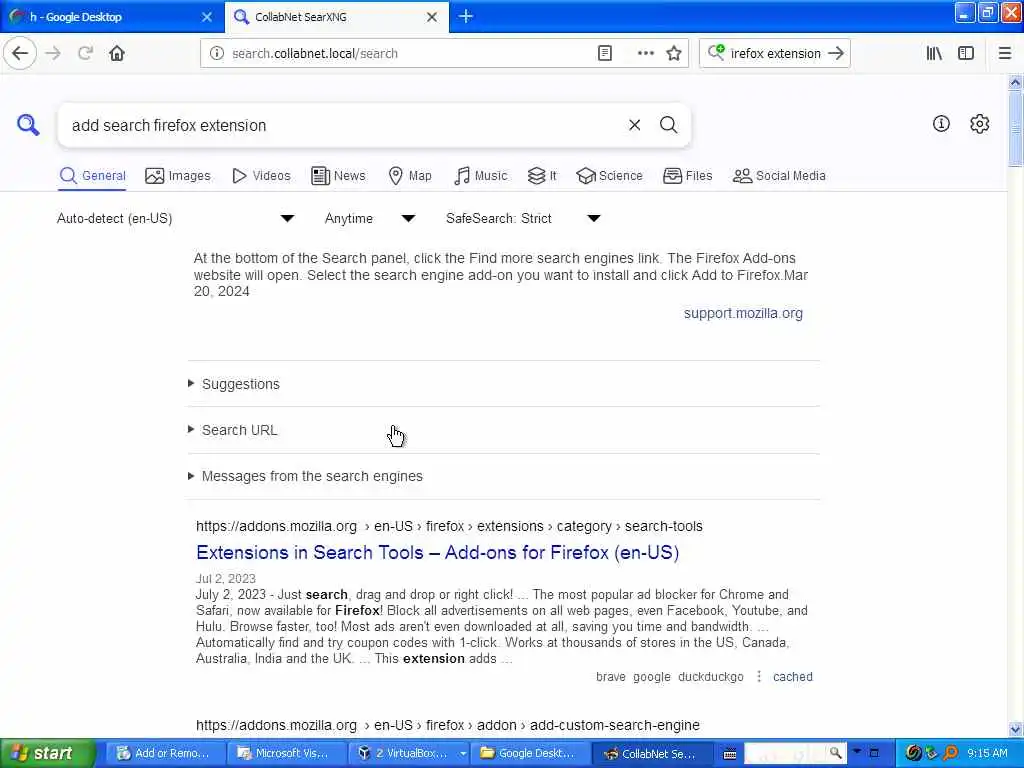Open the brave engine link
The image size is (1024, 768).
click(x=611, y=677)
